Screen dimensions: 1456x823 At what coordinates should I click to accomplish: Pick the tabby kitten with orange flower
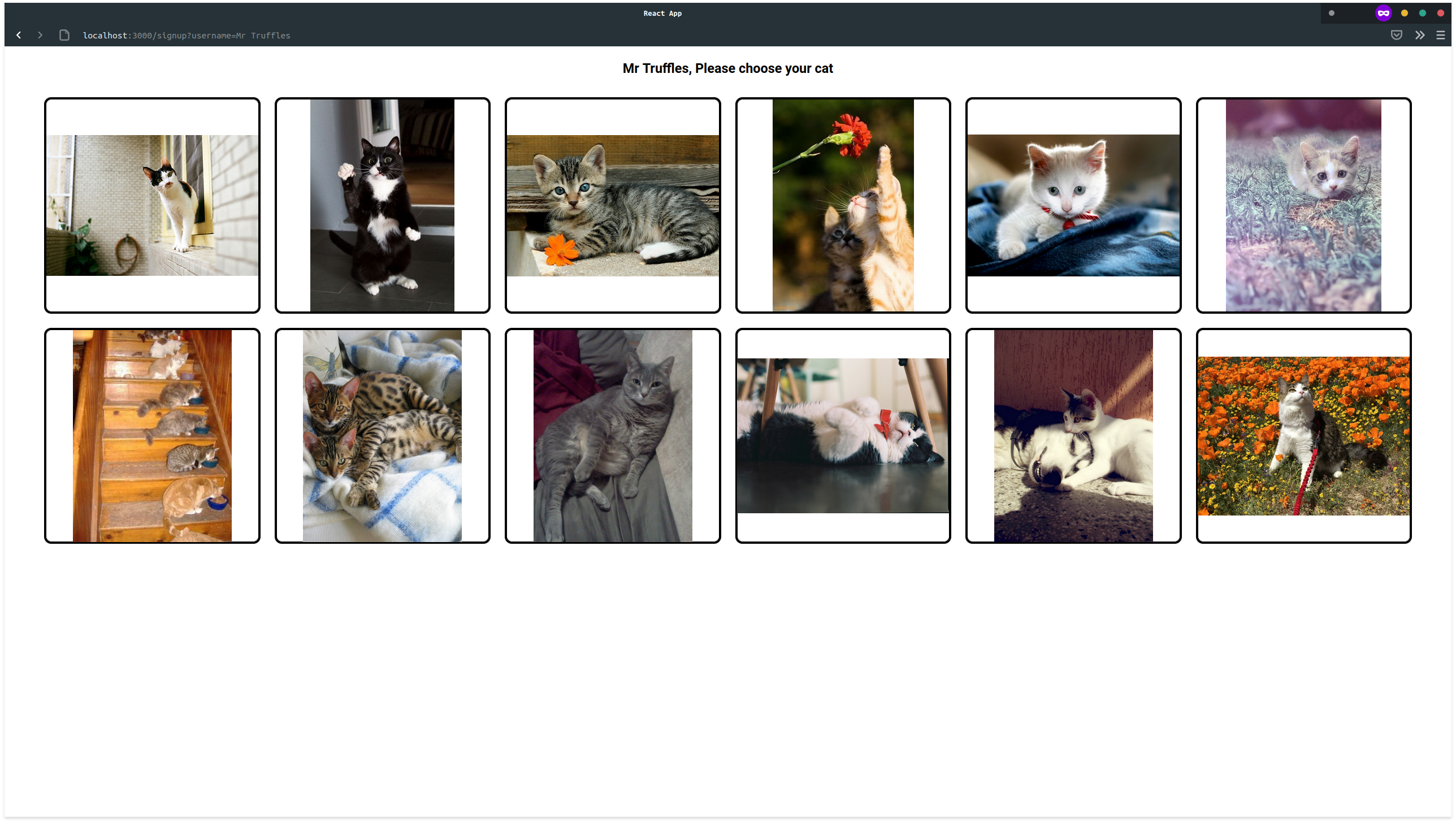click(612, 205)
